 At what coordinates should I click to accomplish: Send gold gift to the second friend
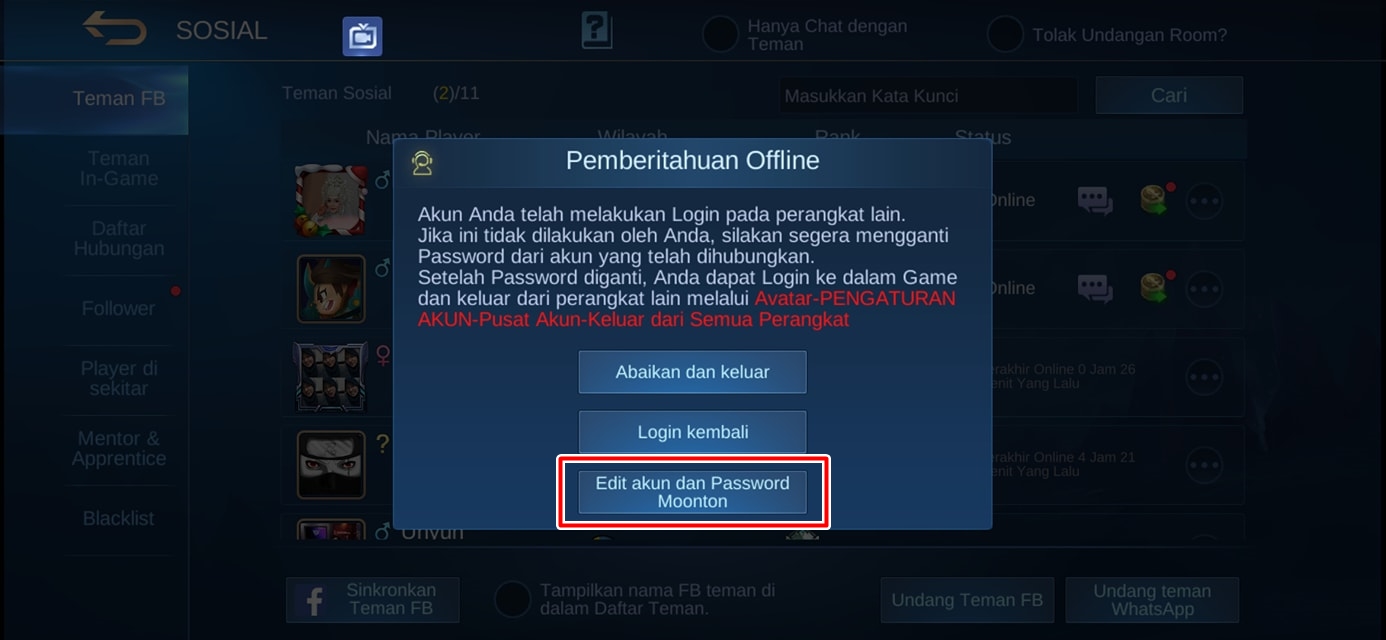coord(1156,287)
